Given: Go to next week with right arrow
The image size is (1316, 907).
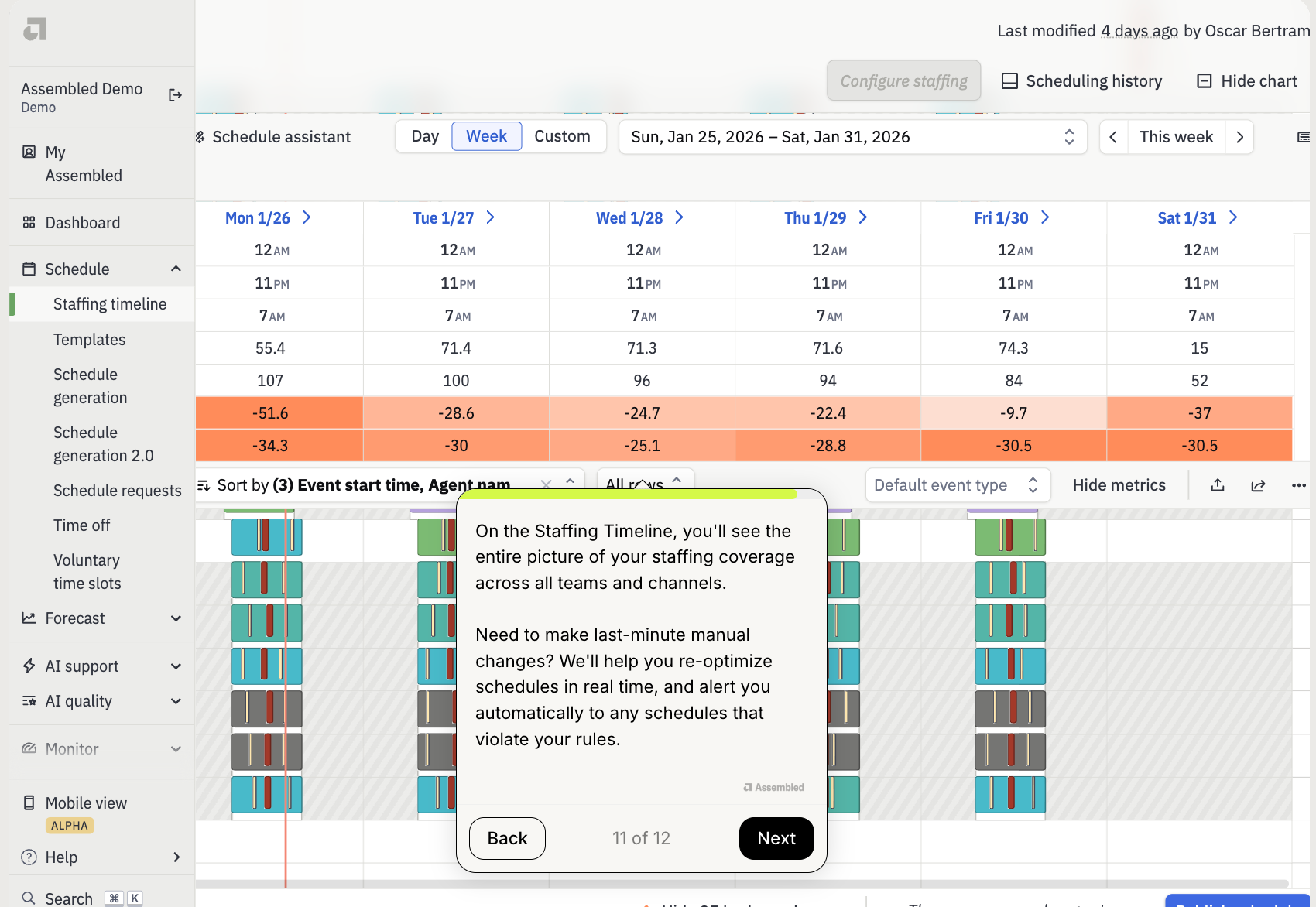Looking at the screenshot, I should coord(1239,137).
